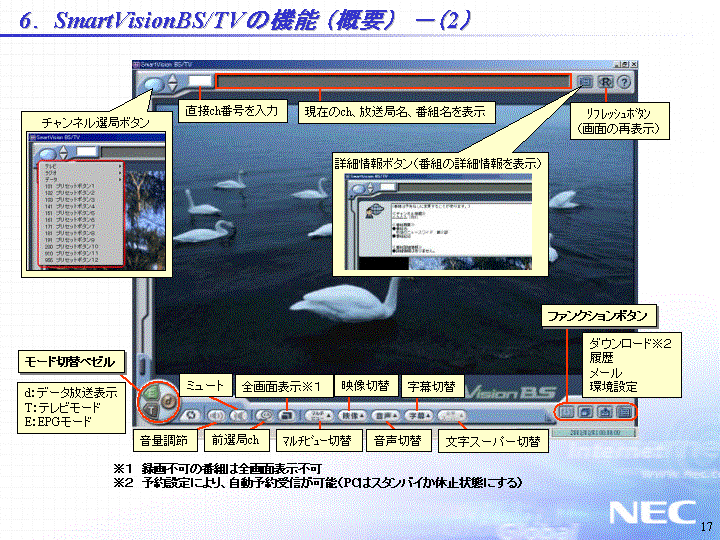Open the environment settings function button
This screenshot has height=540, width=720.
(x=624, y=412)
